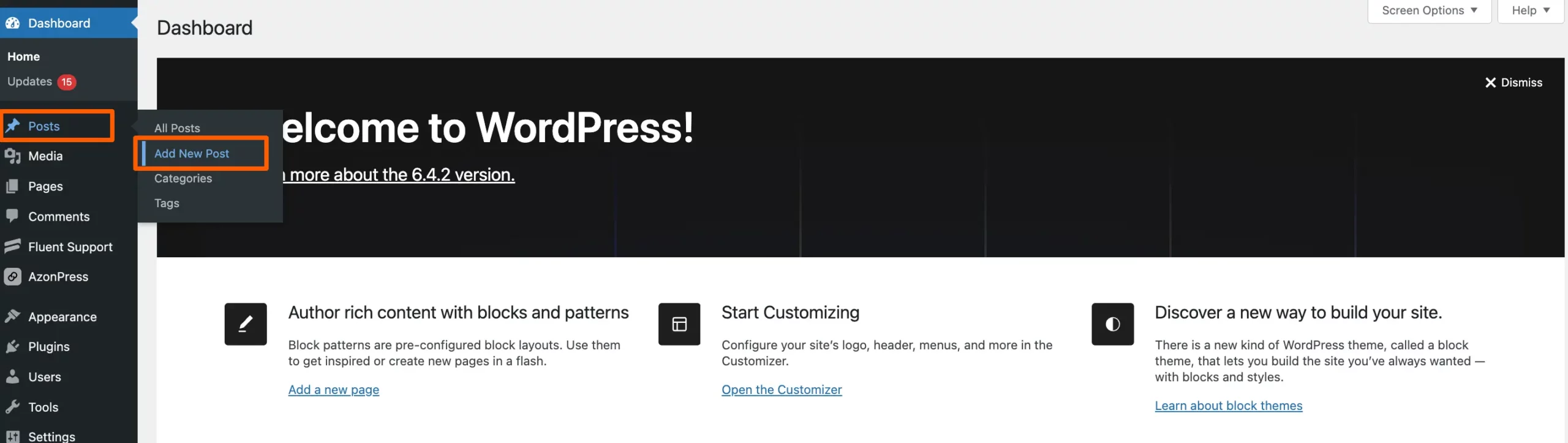
Task: Open Comments via the speech bubble icon
Action: [x=13, y=216]
